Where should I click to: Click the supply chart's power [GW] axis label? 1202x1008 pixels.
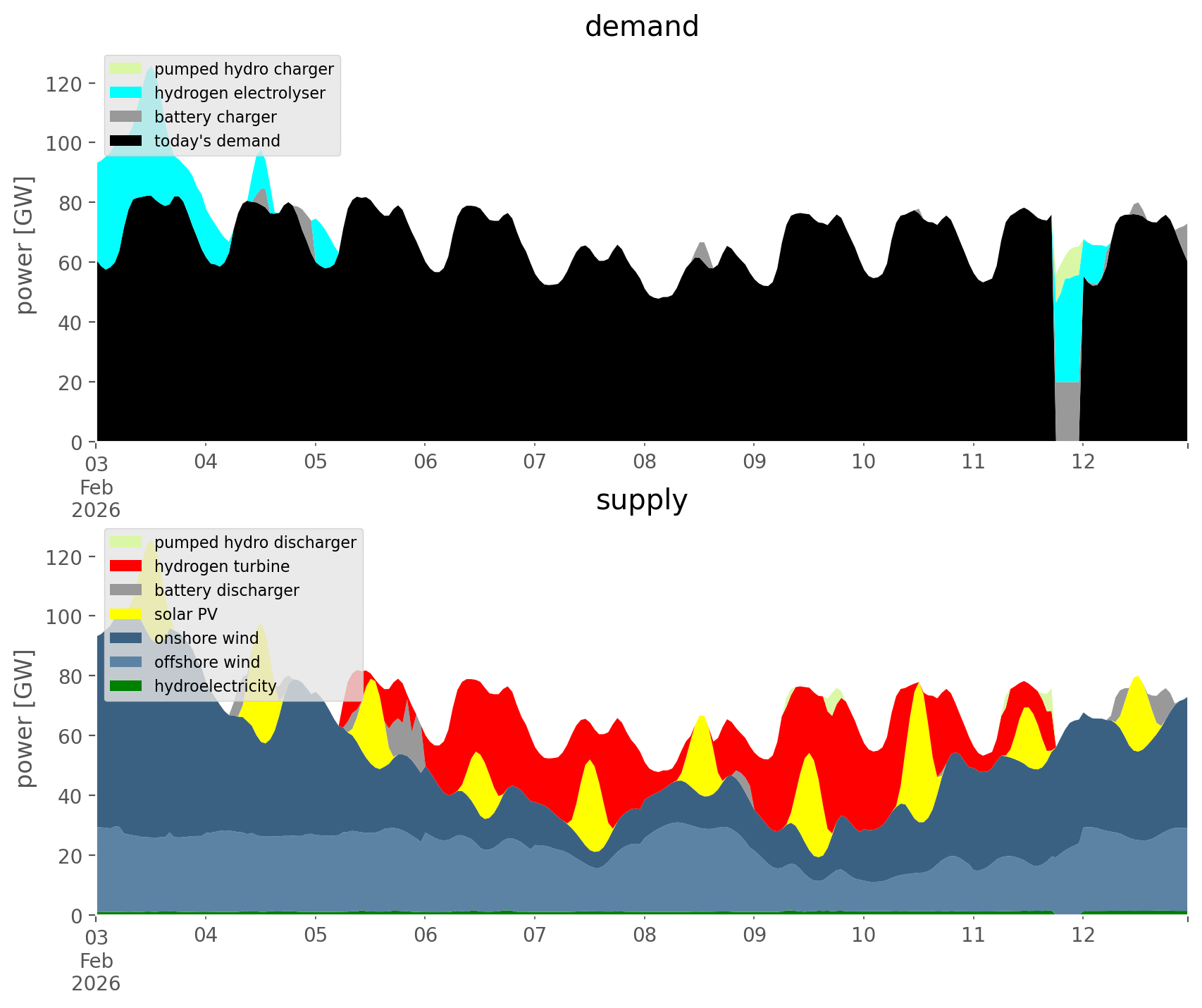tap(25, 718)
